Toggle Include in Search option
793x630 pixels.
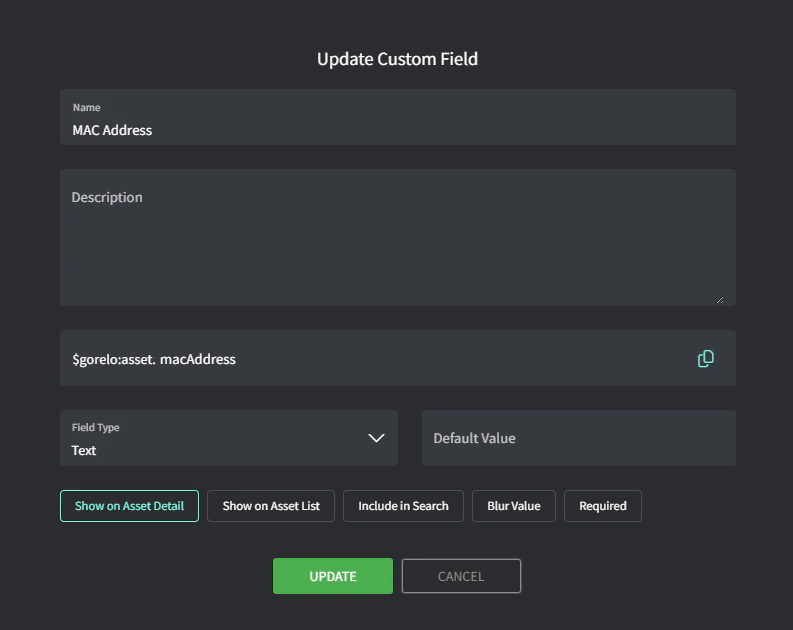(403, 506)
